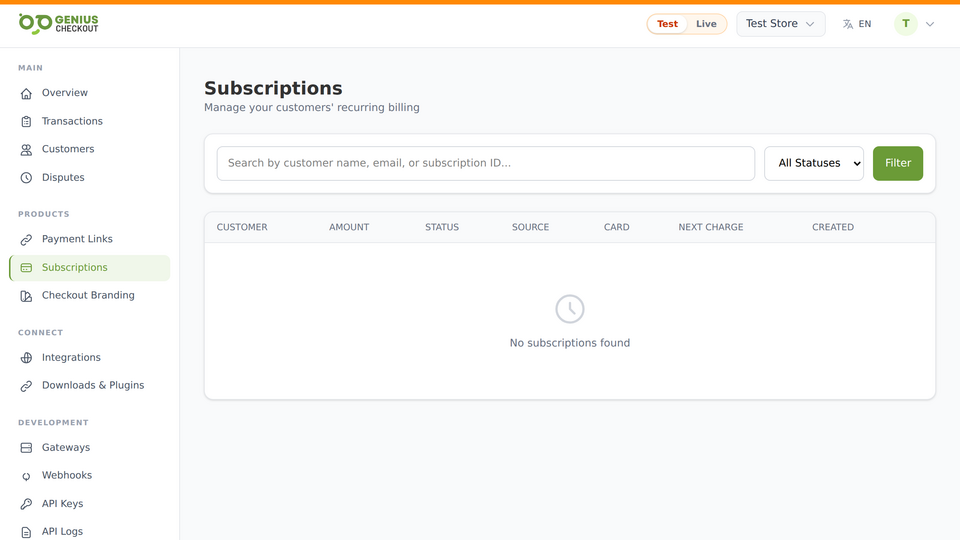Go to Webhooks
The width and height of the screenshot is (960, 540).
[89, 476]
